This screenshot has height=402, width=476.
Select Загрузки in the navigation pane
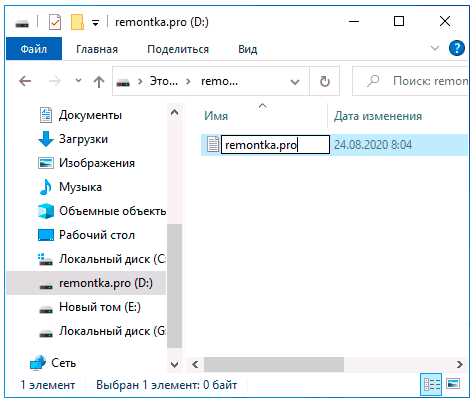(83, 139)
